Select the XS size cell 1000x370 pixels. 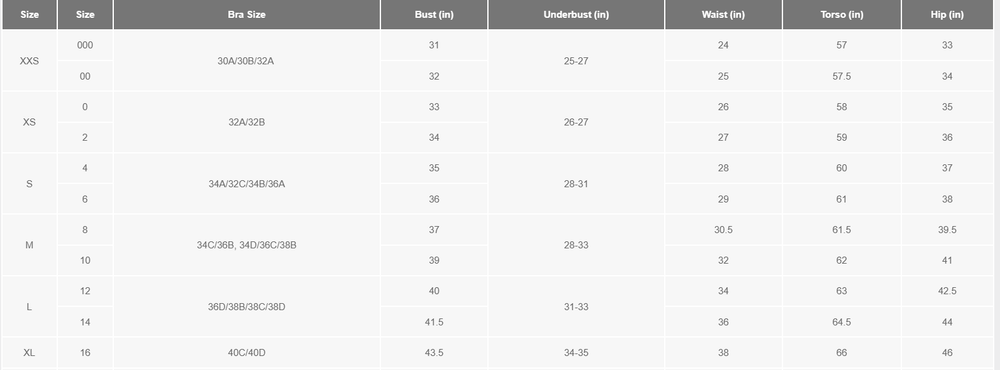point(29,122)
